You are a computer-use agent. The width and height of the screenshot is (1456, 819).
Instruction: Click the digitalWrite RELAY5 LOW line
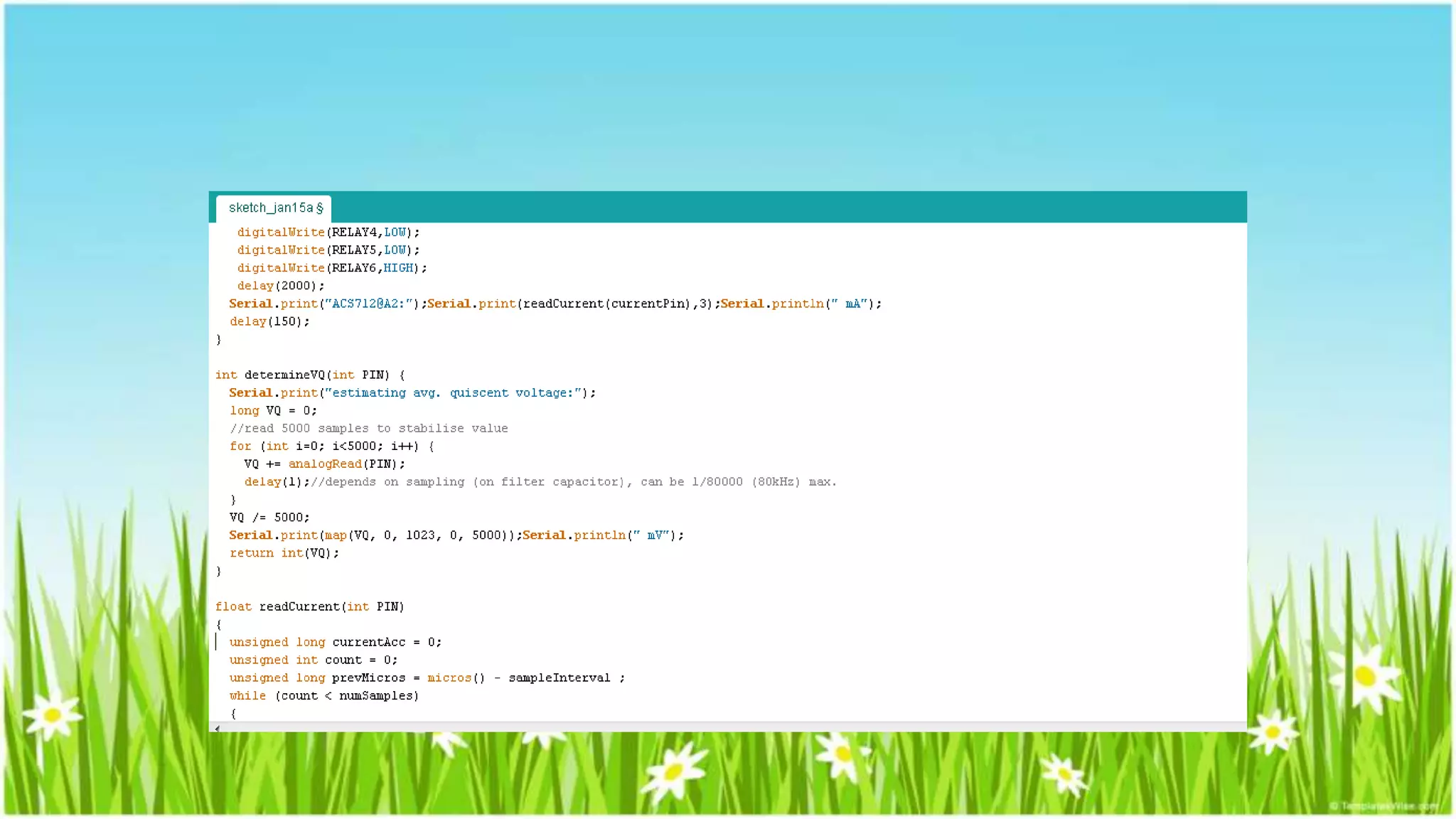point(328,250)
